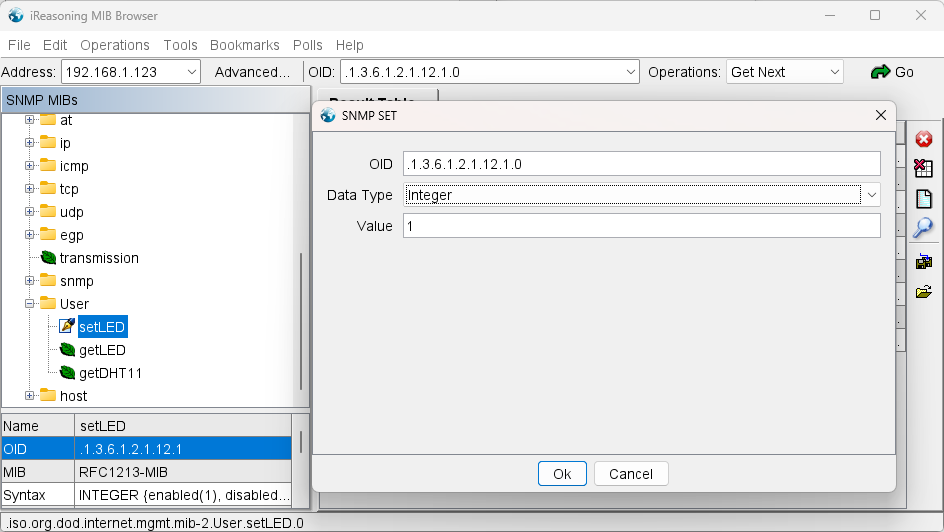Select the getDHT11 leaf node

pyautogui.click(x=109, y=373)
